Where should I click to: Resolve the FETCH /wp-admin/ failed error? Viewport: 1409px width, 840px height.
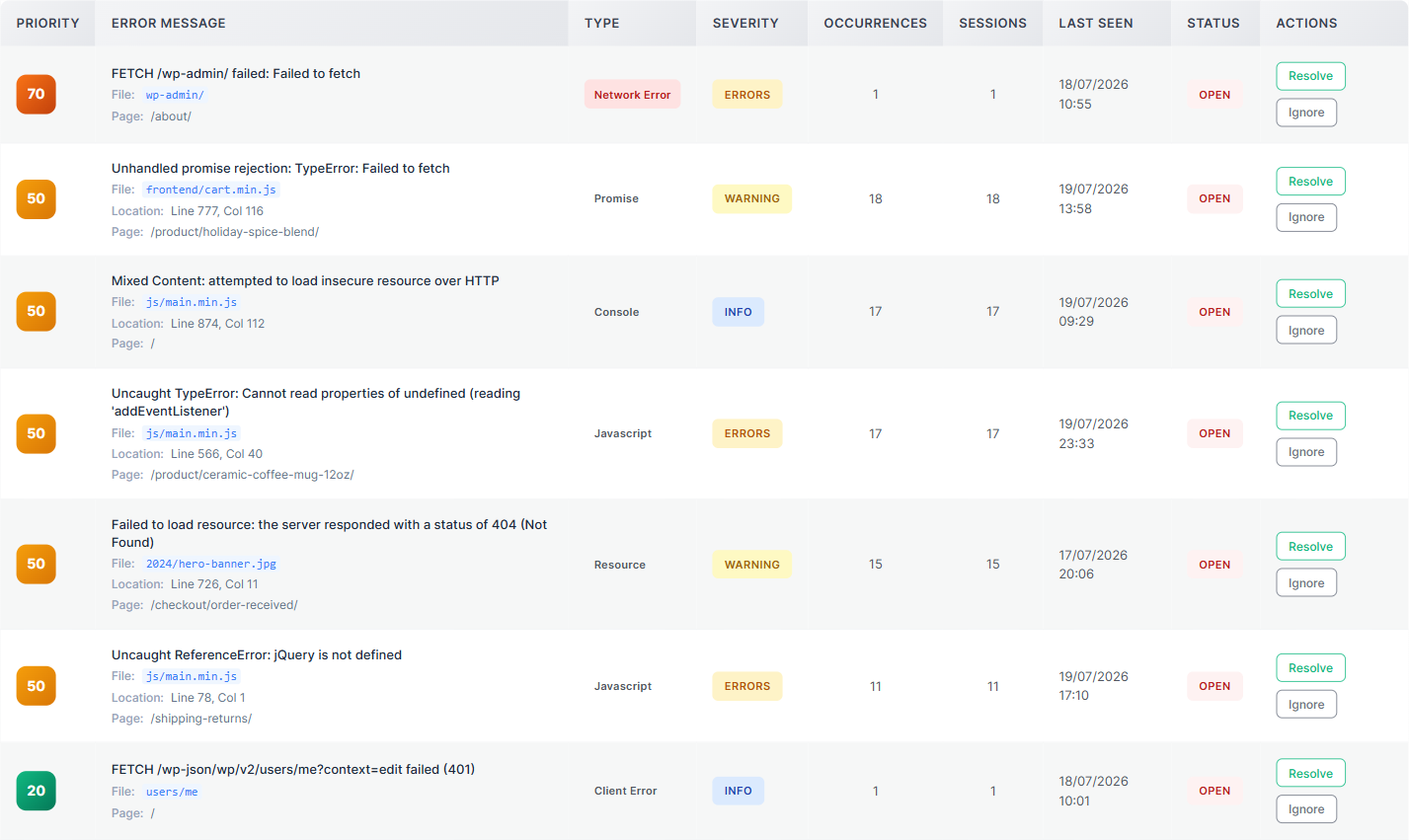click(1310, 76)
